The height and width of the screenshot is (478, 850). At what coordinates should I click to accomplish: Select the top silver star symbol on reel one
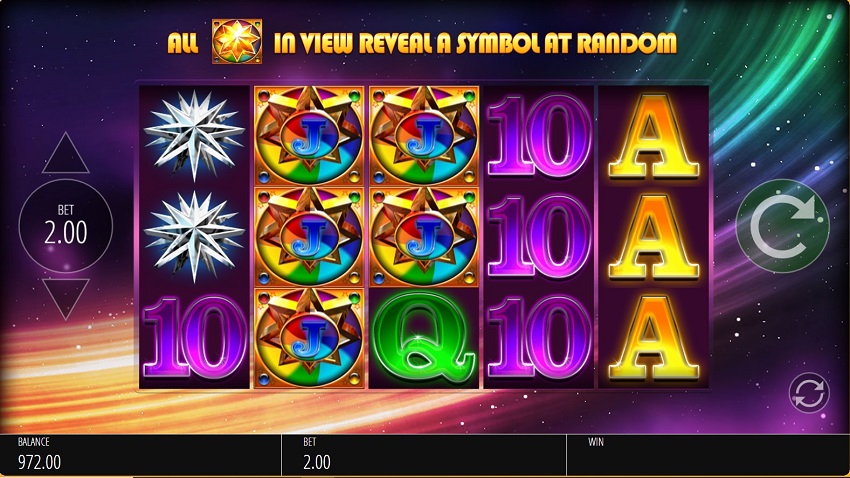point(194,135)
